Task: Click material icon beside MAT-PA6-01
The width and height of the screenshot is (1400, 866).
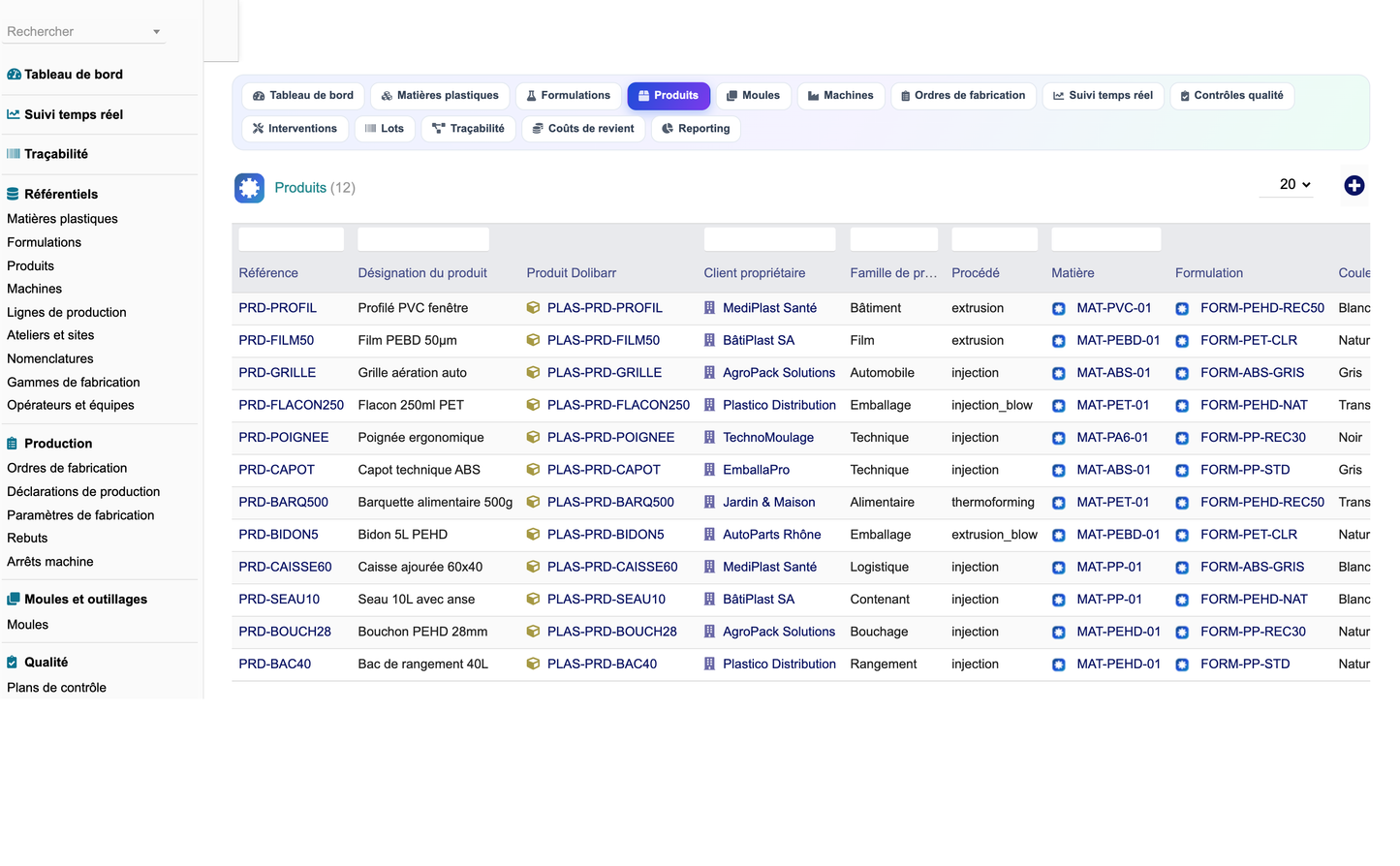Action: [x=1058, y=438]
